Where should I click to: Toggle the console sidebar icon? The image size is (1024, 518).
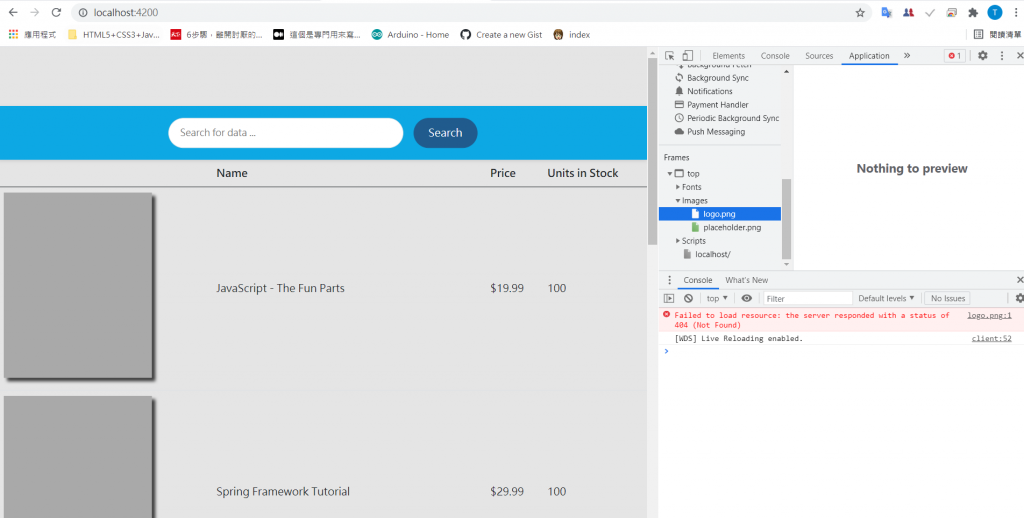pyautogui.click(x=669, y=299)
